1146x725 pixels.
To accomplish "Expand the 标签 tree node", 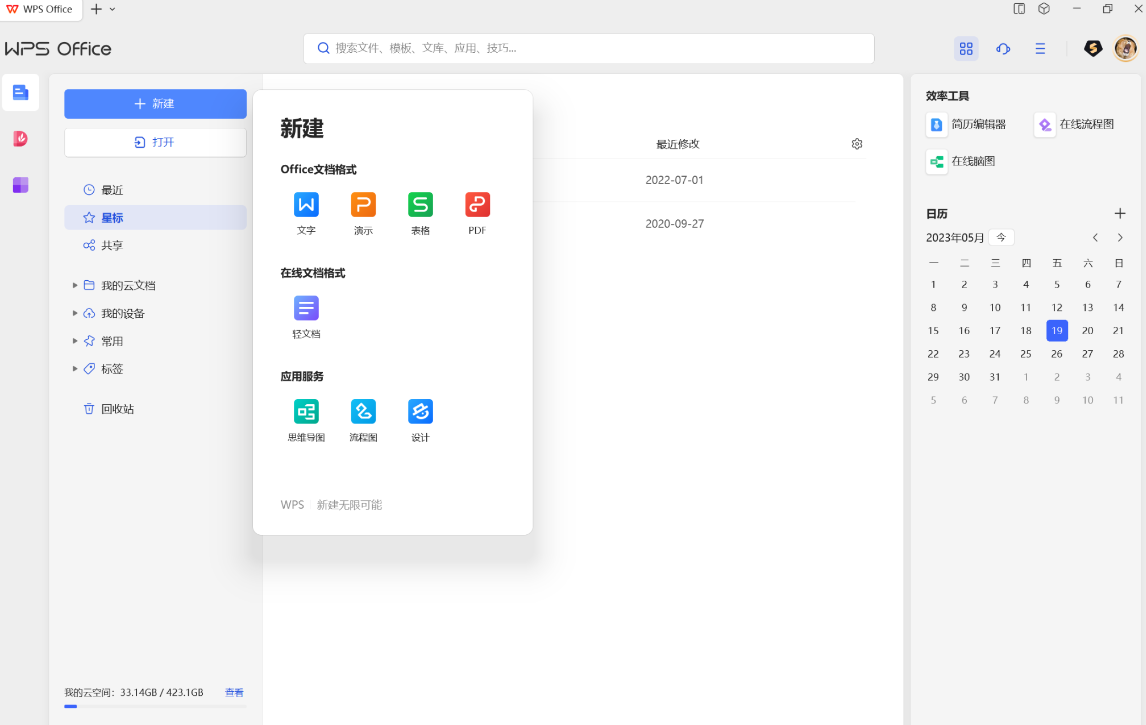I will [75, 369].
